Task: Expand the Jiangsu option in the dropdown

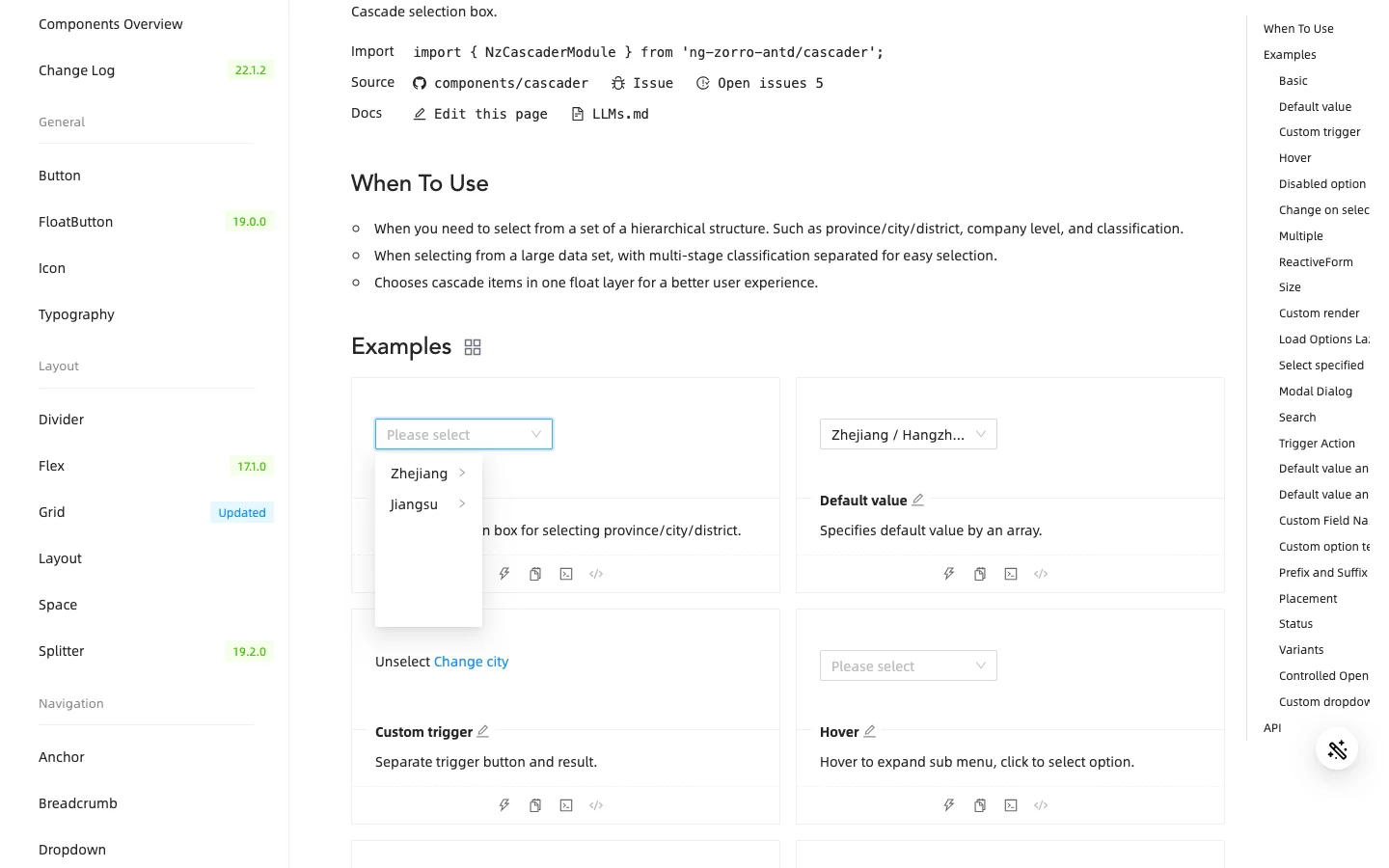Action: 428,504
